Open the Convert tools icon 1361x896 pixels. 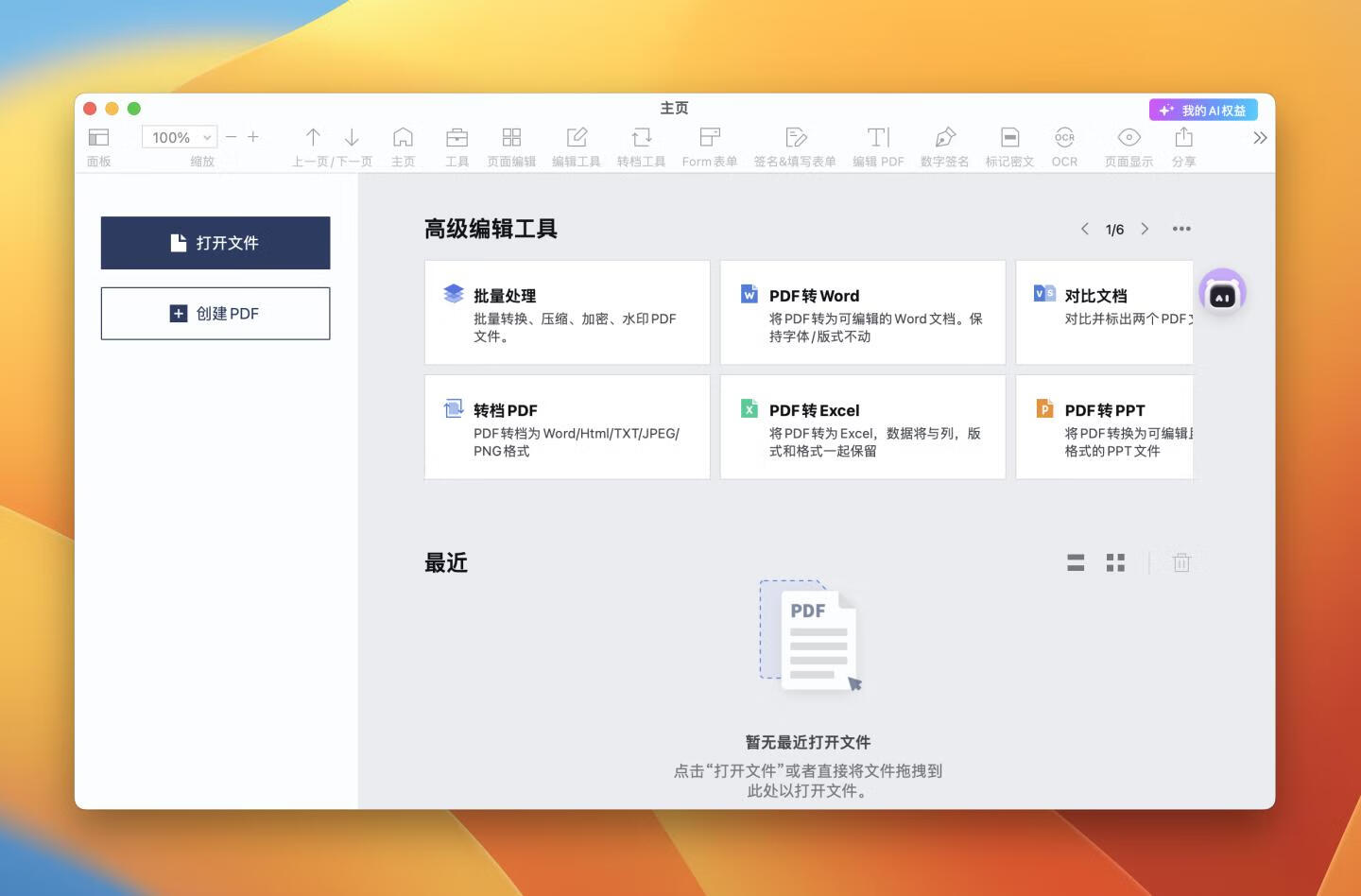[642, 137]
